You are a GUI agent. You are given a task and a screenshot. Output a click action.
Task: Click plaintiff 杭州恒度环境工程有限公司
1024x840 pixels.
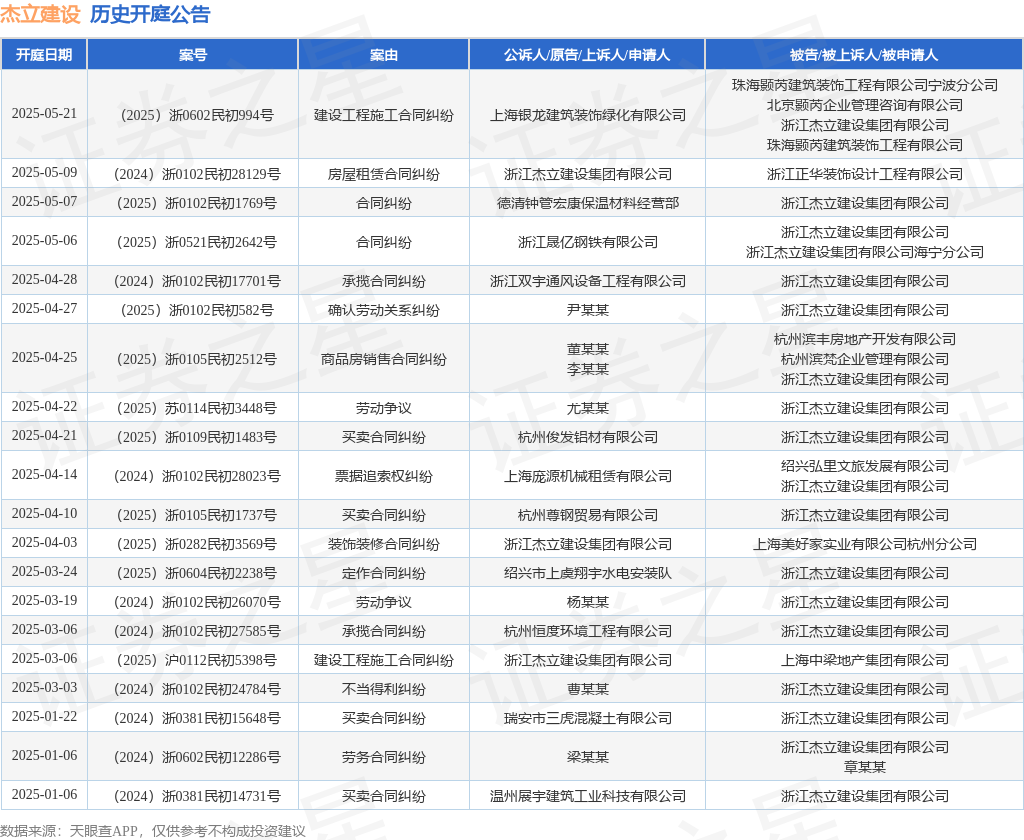(587, 631)
